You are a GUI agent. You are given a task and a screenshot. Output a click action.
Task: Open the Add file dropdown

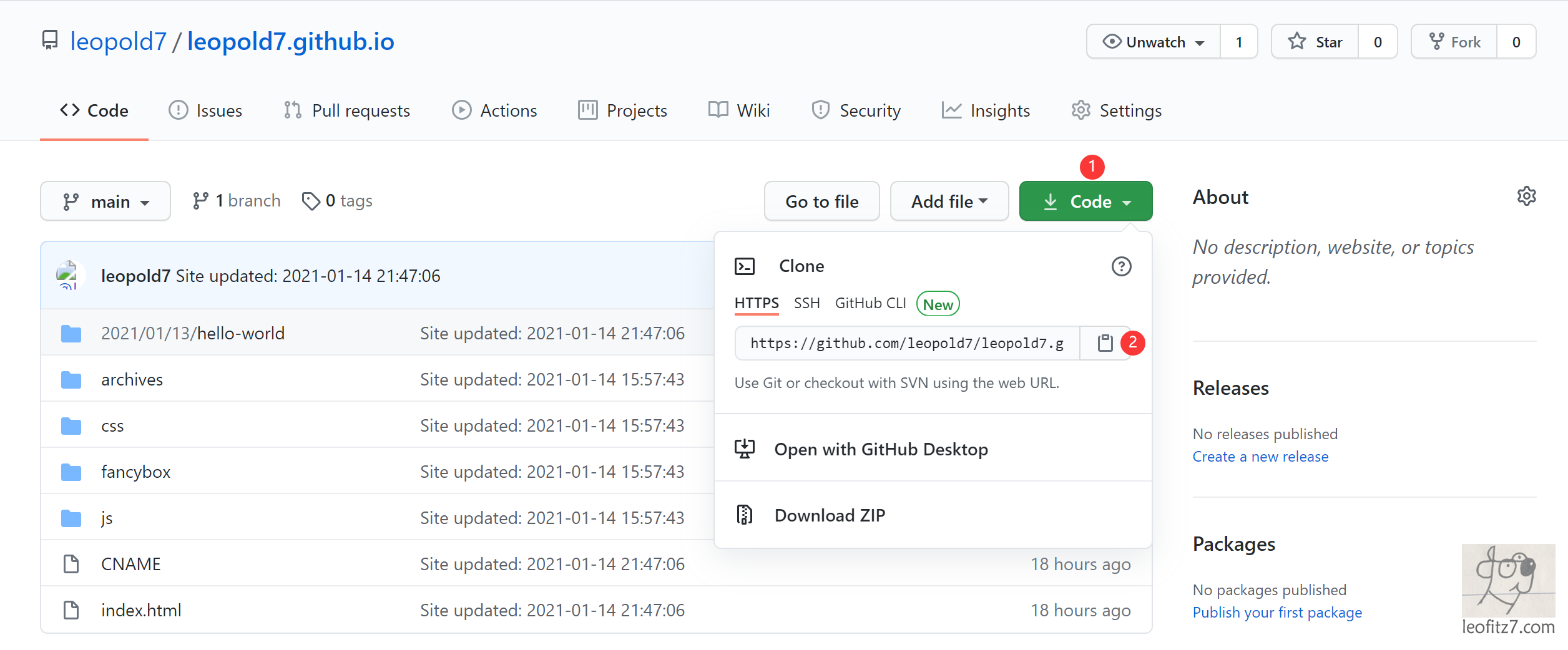(949, 201)
